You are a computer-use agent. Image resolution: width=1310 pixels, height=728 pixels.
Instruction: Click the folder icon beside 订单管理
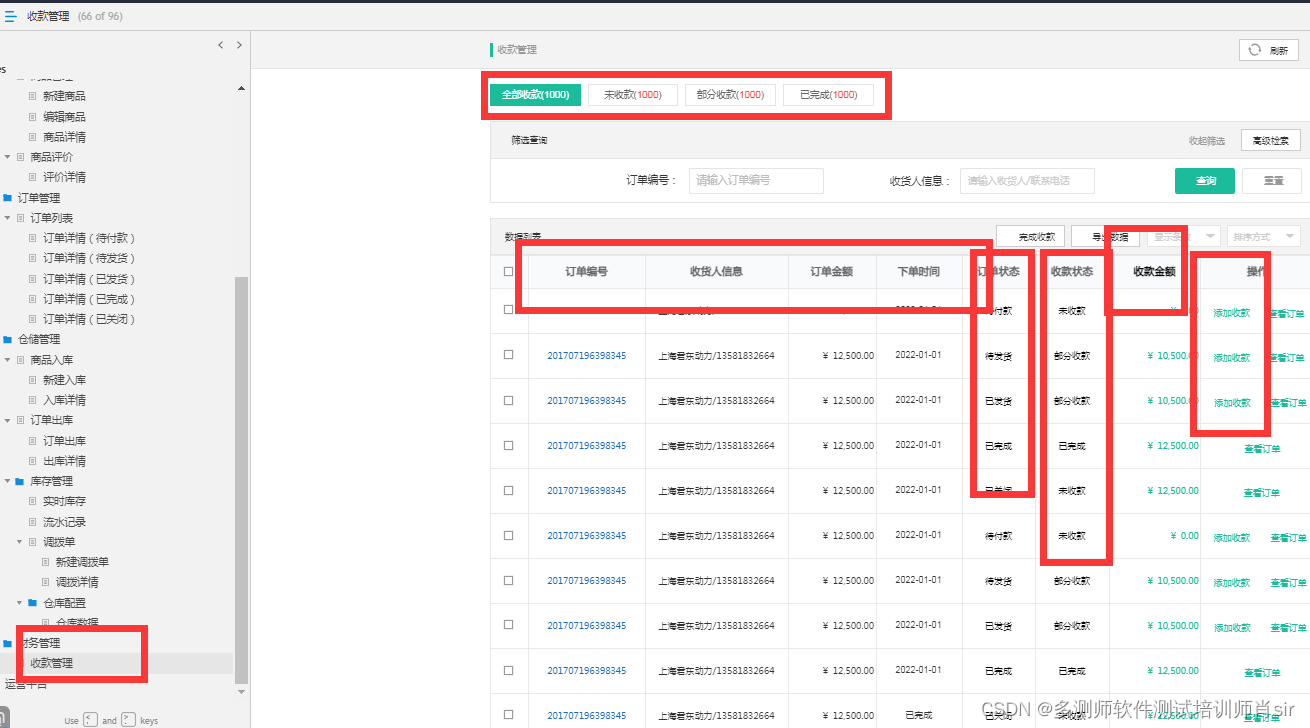(8, 198)
